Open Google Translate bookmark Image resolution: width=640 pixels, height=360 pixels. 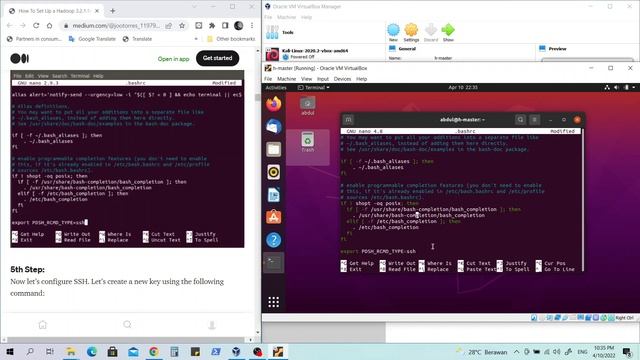(92, 39)
